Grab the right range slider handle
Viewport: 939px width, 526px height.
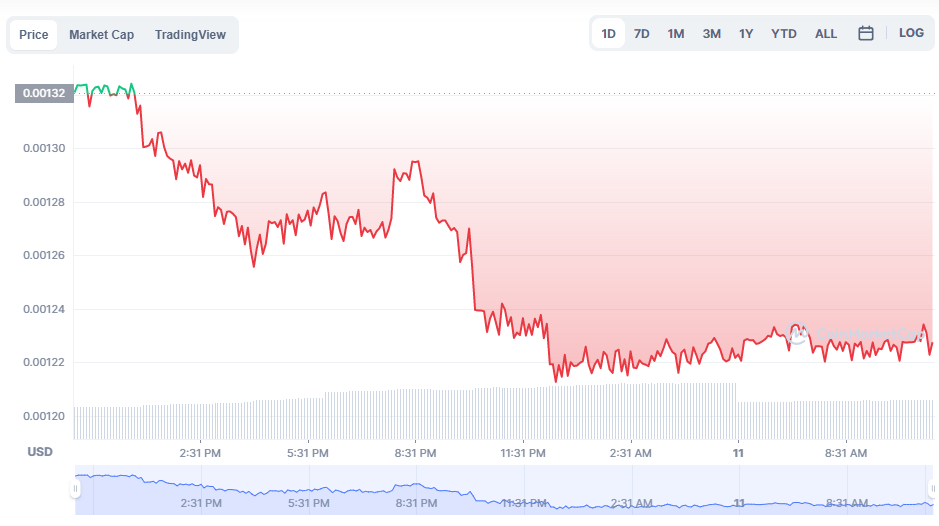932,489
